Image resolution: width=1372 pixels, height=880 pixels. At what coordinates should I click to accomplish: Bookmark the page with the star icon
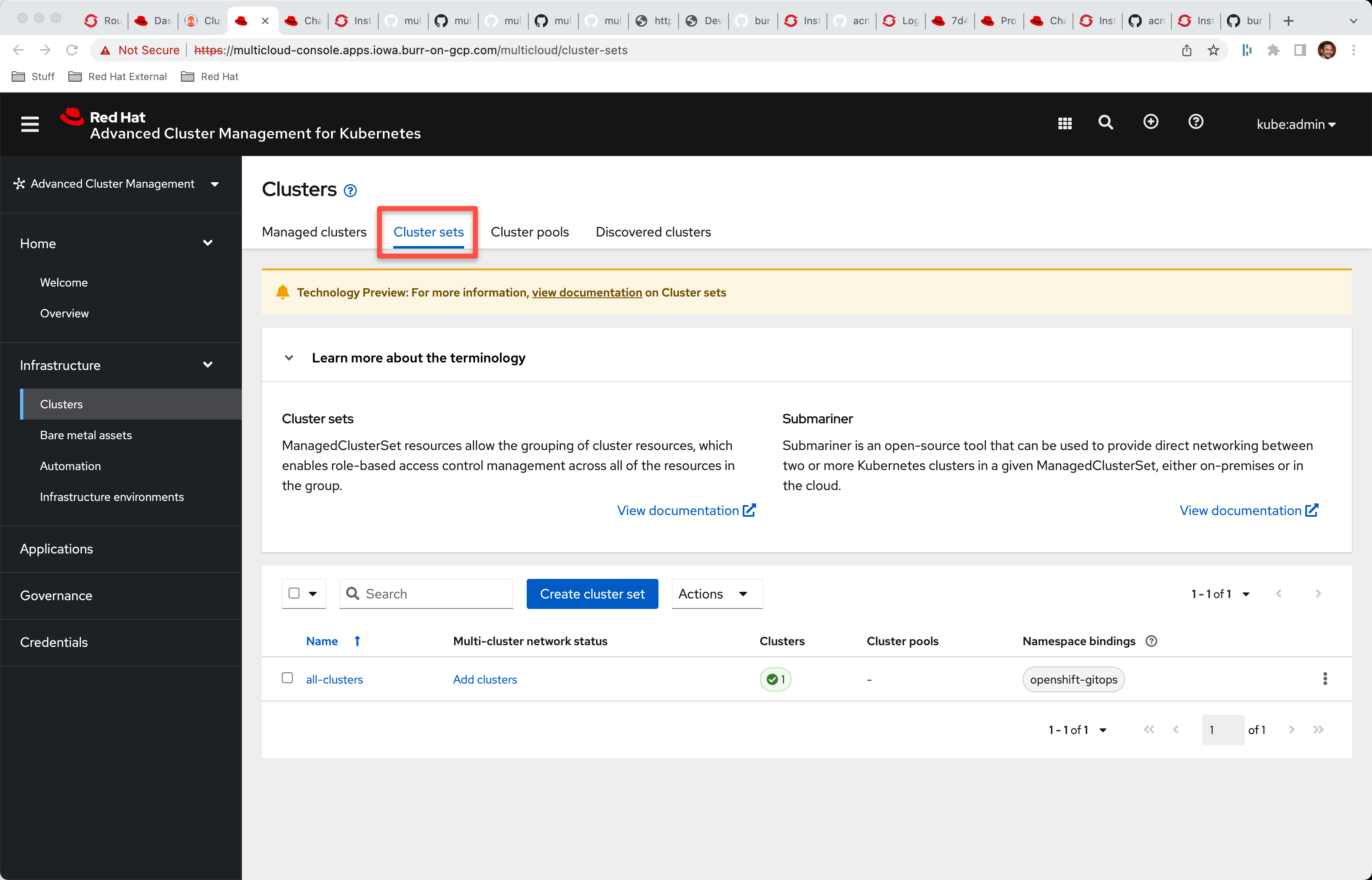pos(1213,50)
